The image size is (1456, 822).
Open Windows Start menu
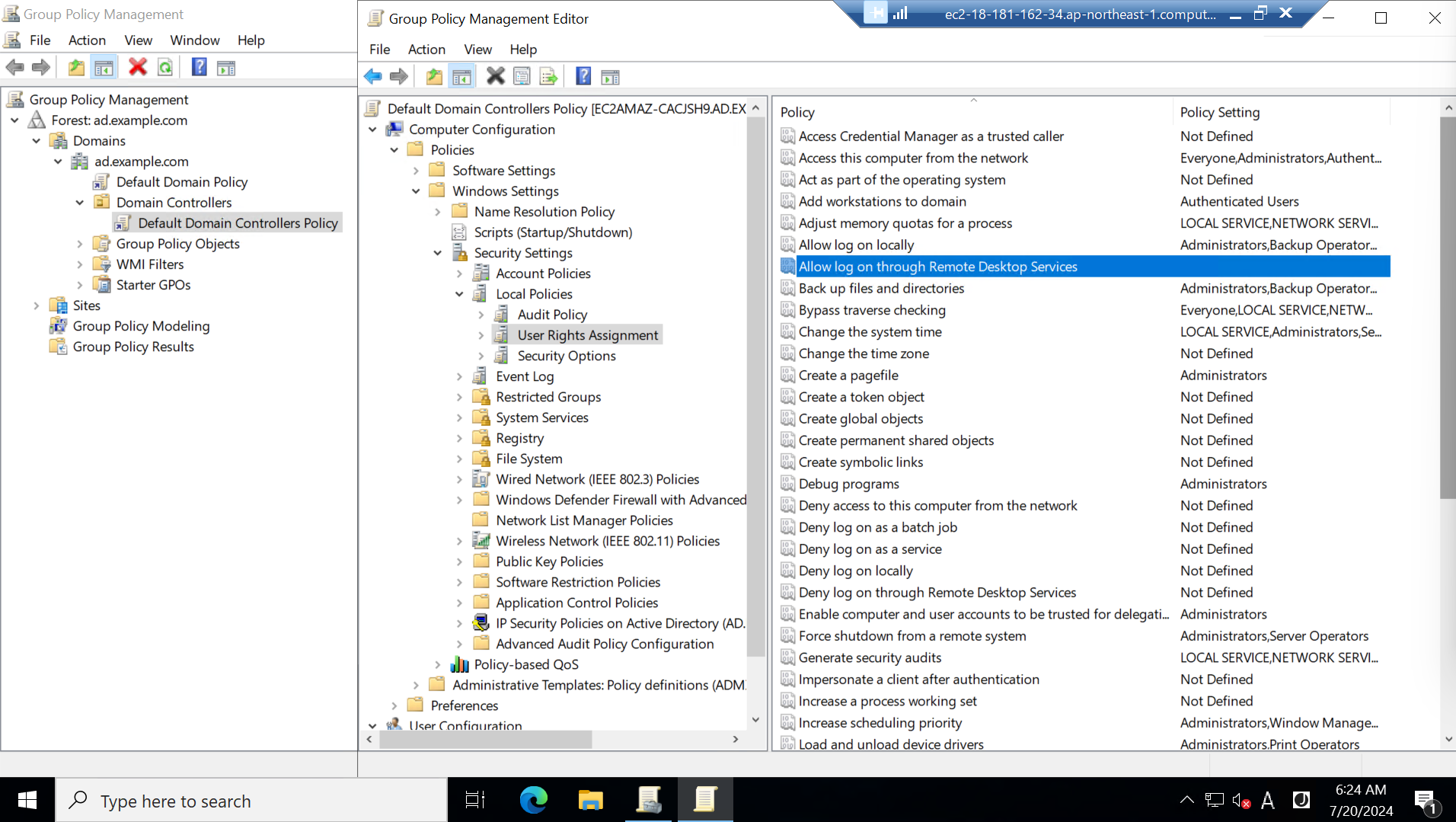tap(27, 800)
